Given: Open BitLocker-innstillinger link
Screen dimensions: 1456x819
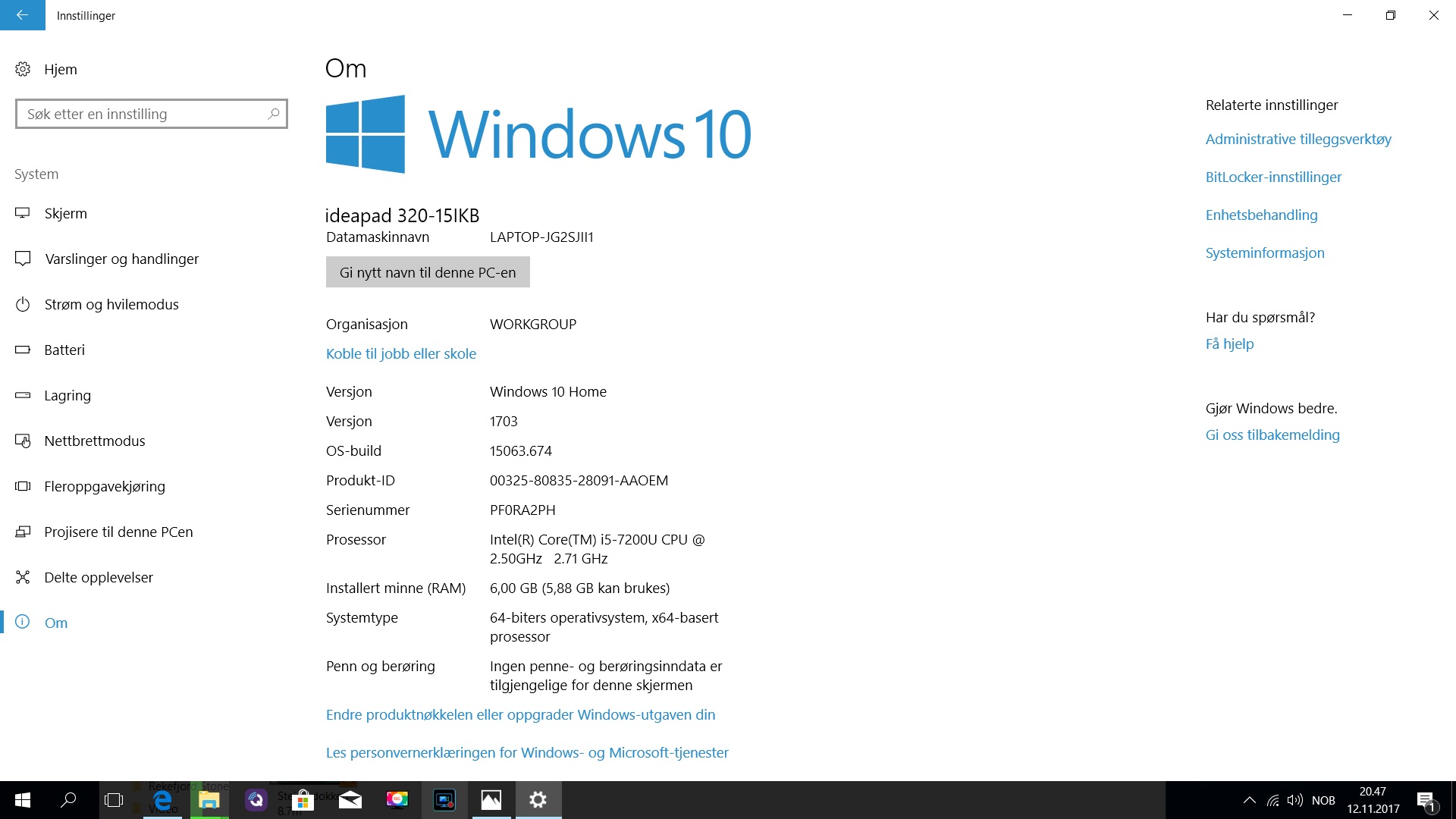Looking at the screenshot, I should click(1273, 177).
